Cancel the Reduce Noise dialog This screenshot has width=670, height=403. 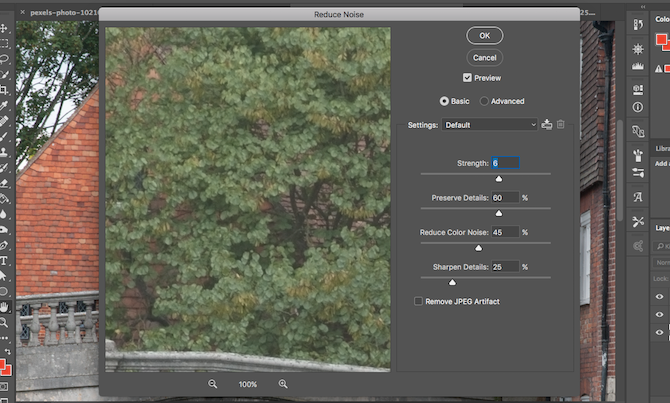tap(484, 58)
